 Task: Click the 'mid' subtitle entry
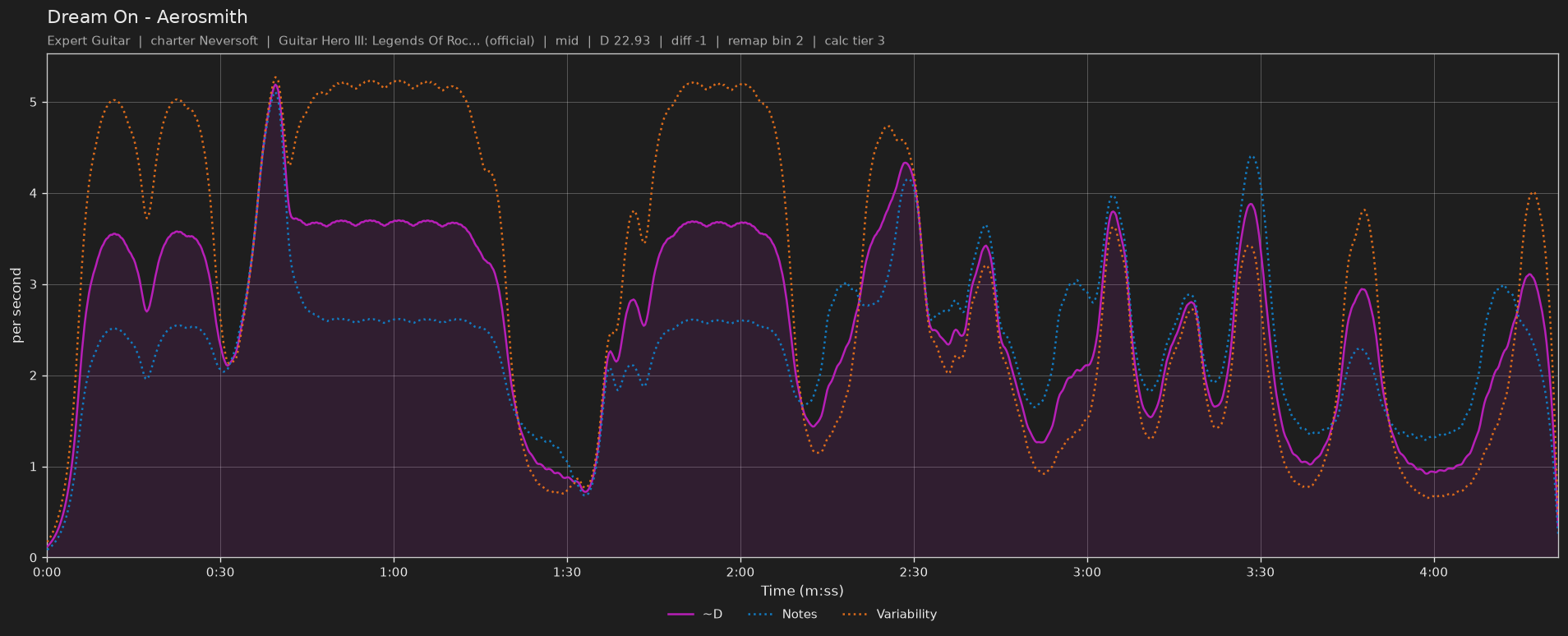coord(567,41)
